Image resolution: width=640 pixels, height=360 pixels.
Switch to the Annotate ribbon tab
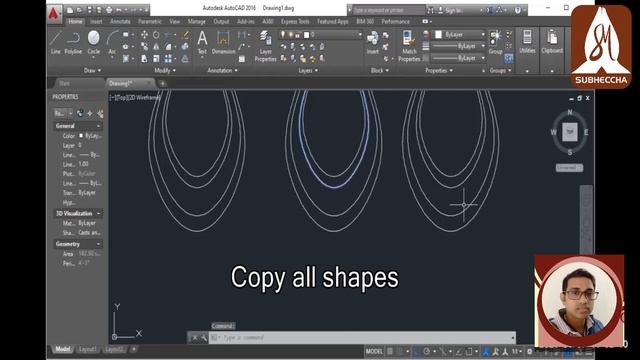[120, 22]
